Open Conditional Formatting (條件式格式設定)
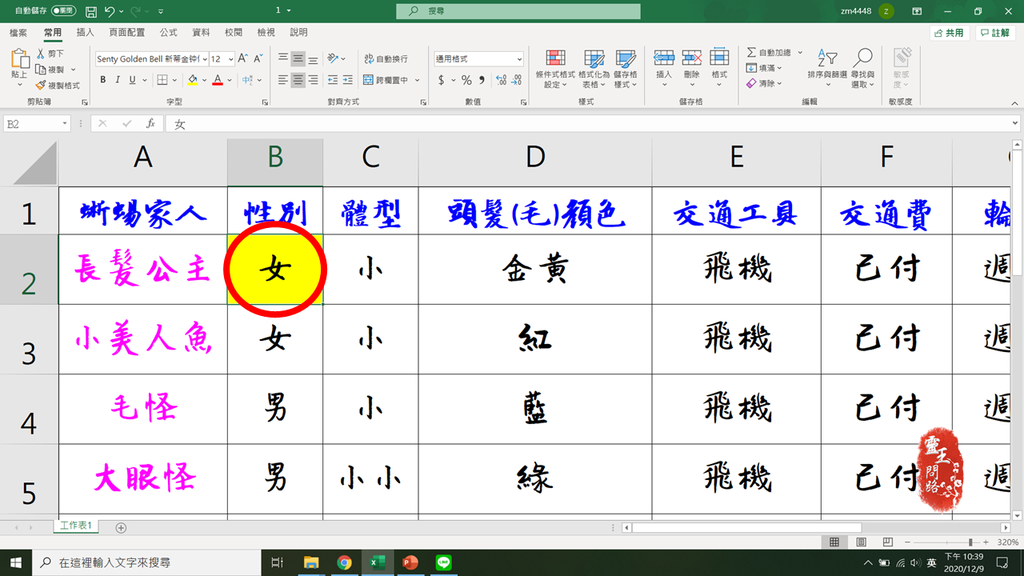1024x576 pixels. [555, 68]
